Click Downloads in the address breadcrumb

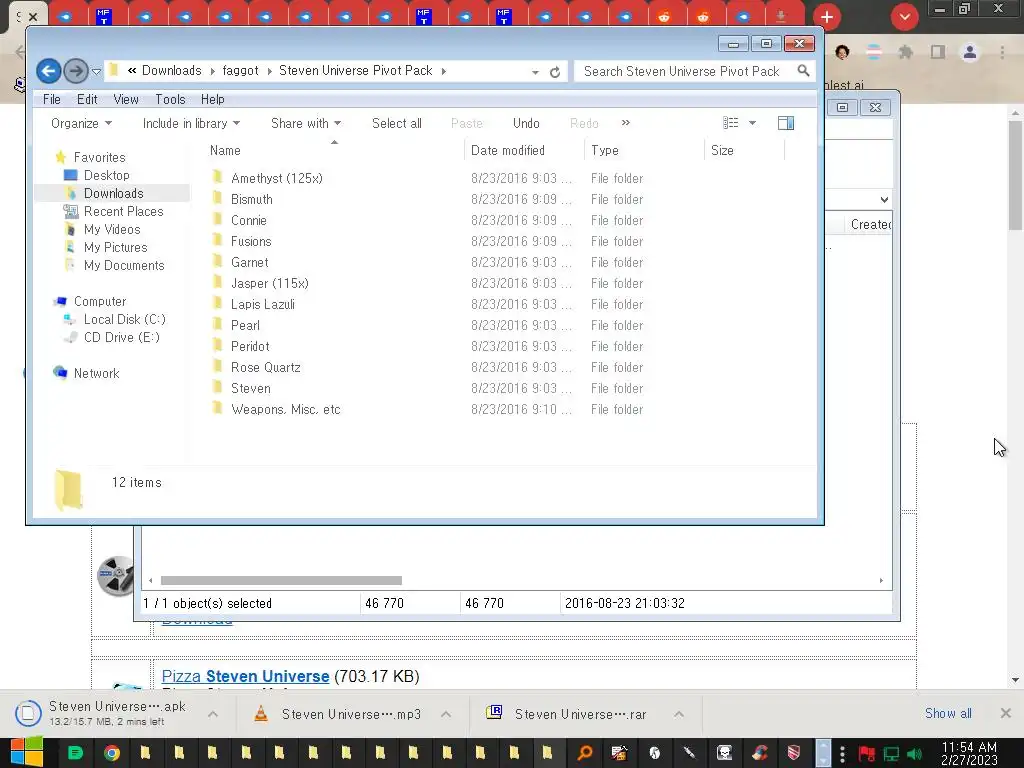coord(172,71)
